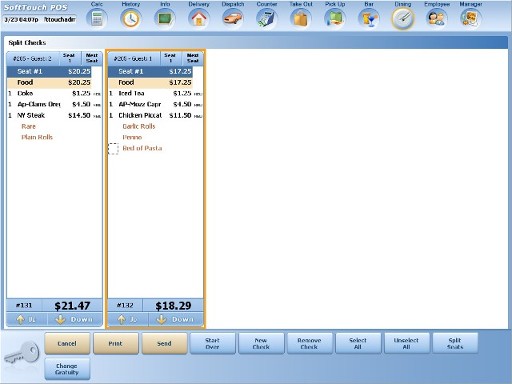The height and width of the screenshot is (384, 512).
Task: Open the Counter register icon
Action: [x=267, y=18]
